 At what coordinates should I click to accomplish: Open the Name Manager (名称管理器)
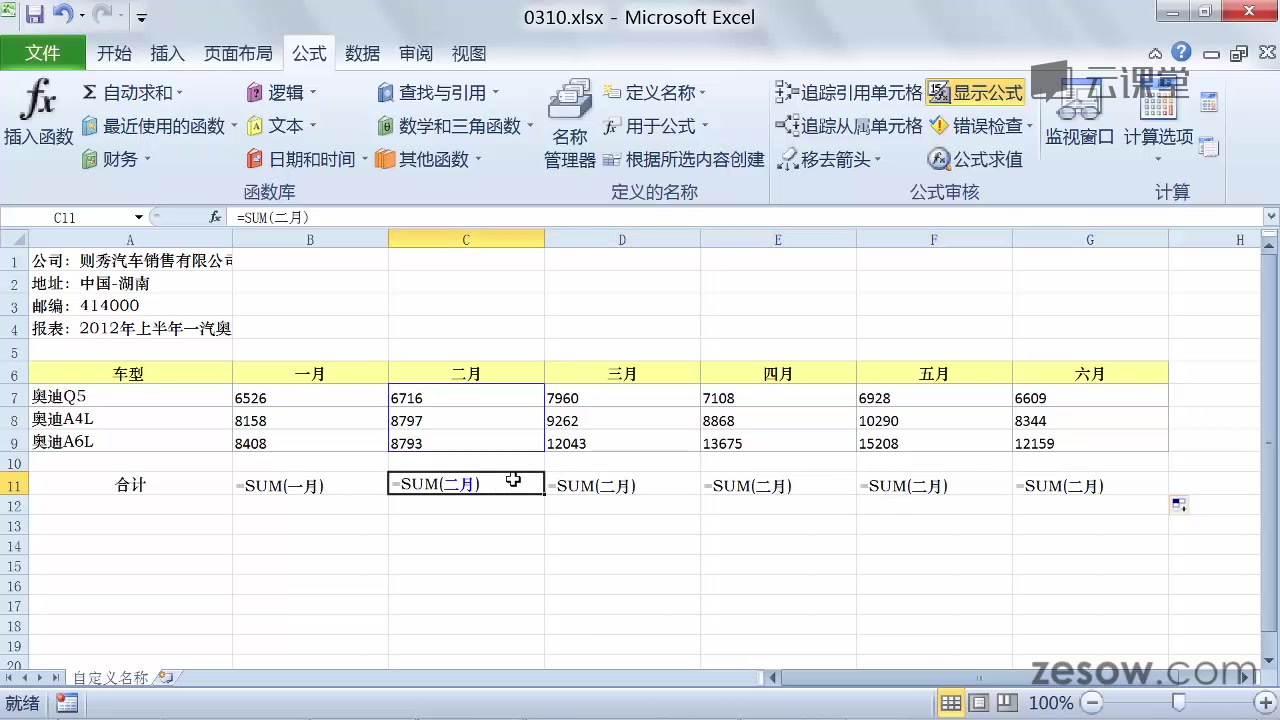pyautogui.click(x=570, y=125)
